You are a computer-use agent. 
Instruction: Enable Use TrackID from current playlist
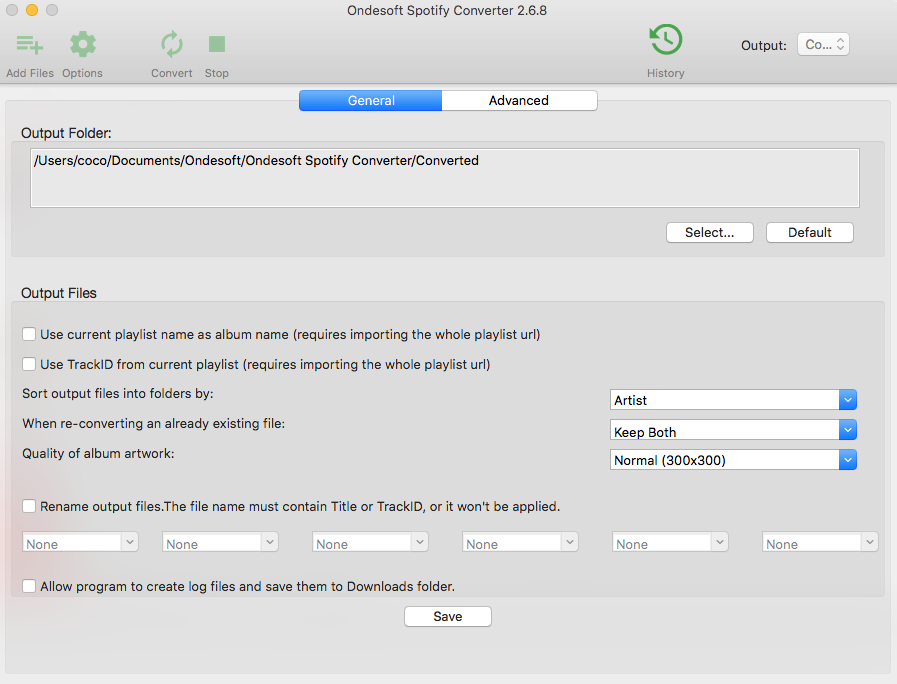click(x=29, y=364)
